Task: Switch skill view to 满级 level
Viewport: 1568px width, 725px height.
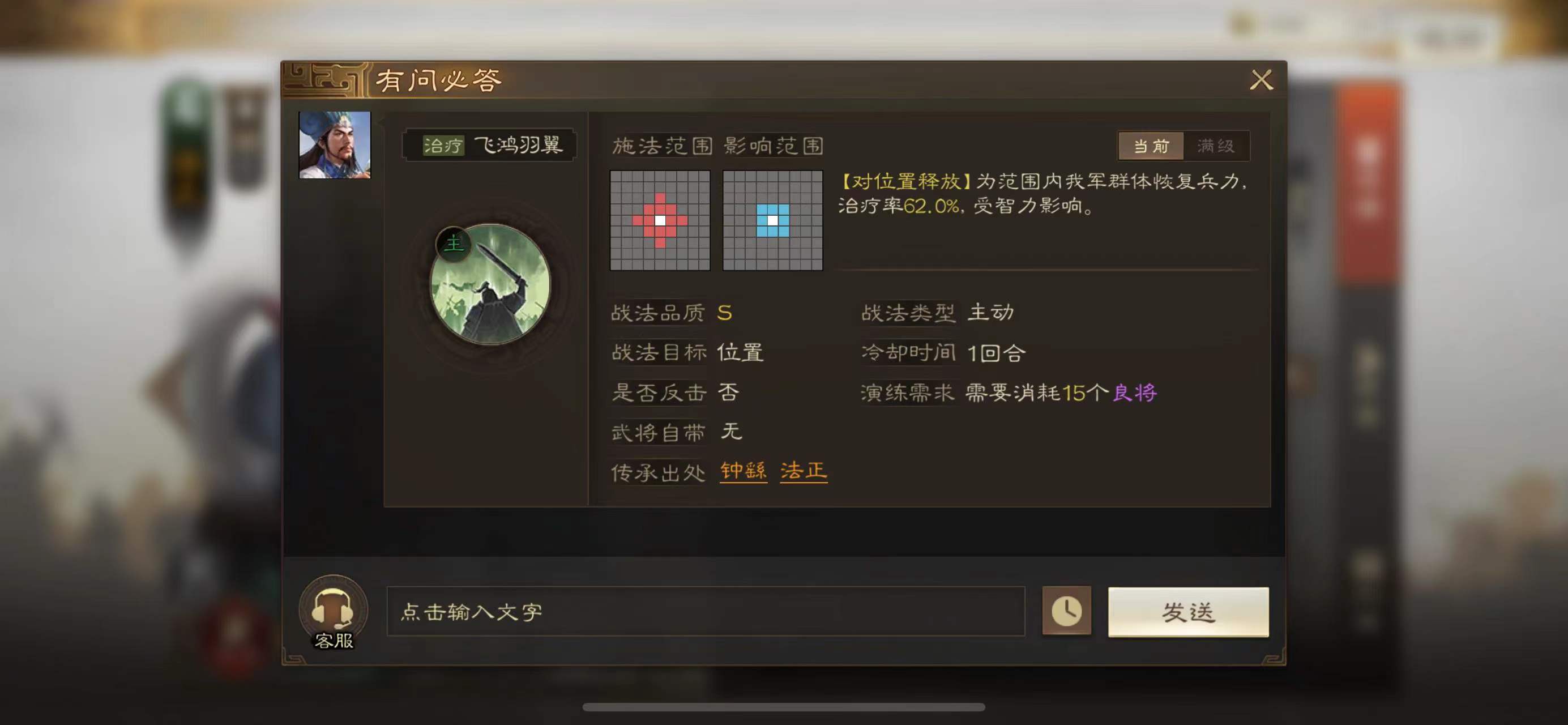Action: 1216,146
